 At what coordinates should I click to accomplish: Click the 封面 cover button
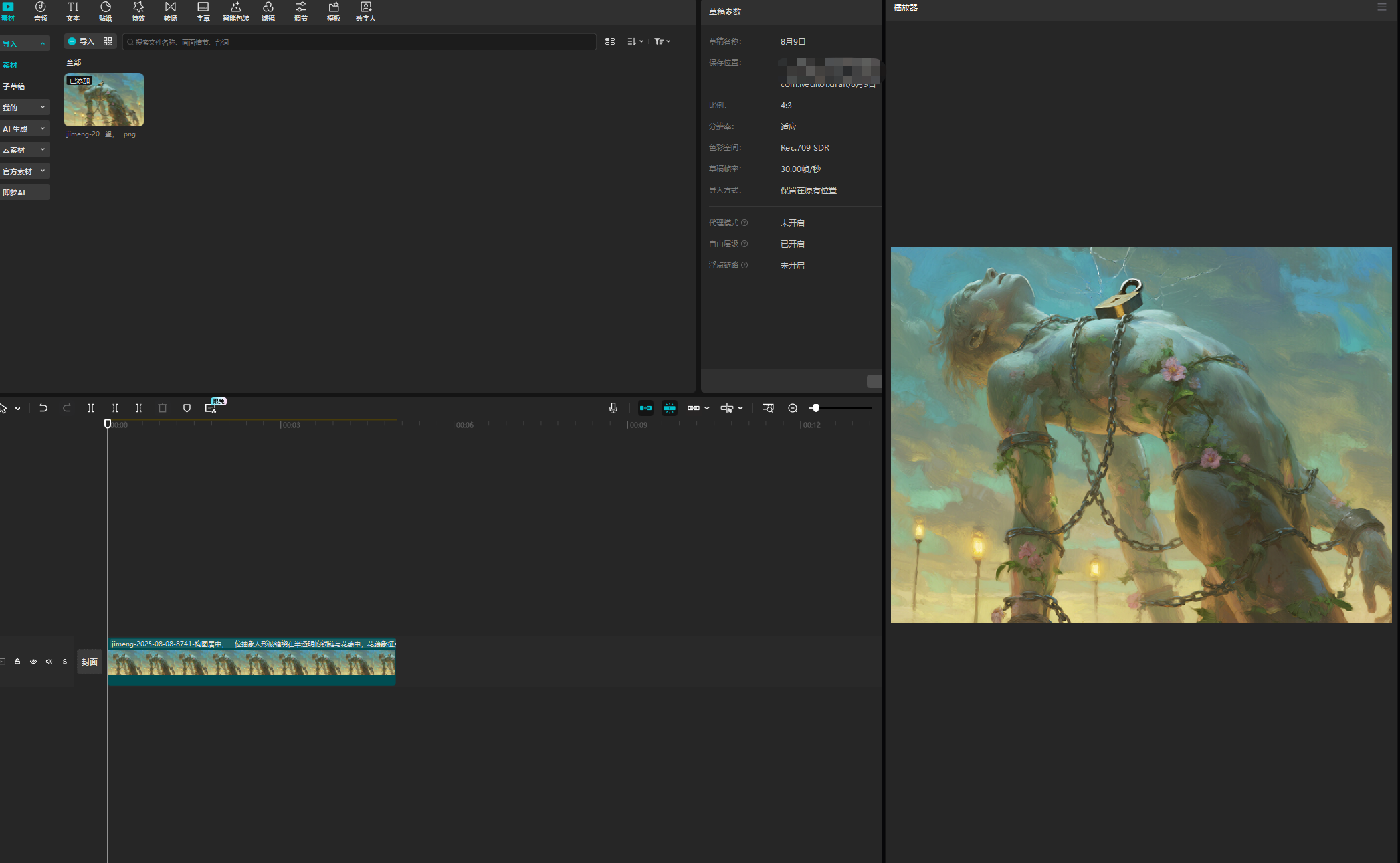coord(90,662)
